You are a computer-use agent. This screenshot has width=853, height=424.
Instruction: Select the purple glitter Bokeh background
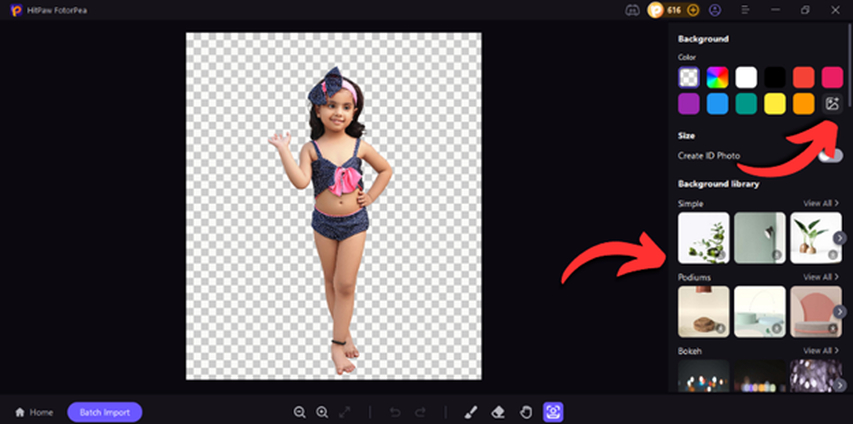click(x=816, y=376)
